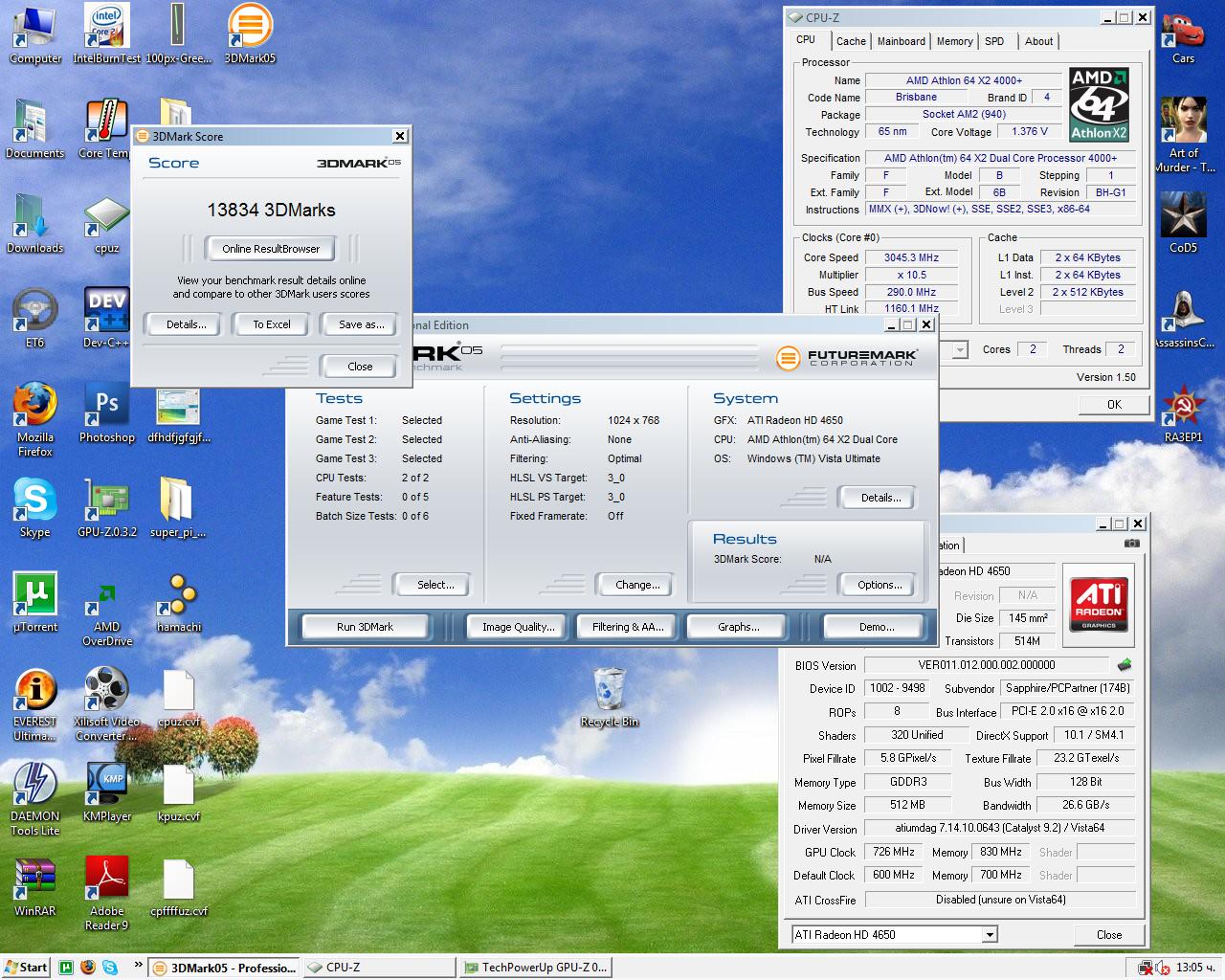This screenshot has height=980, width=1225.
Task: Click Online ResultBrowser button
Action: pos(271,249)
